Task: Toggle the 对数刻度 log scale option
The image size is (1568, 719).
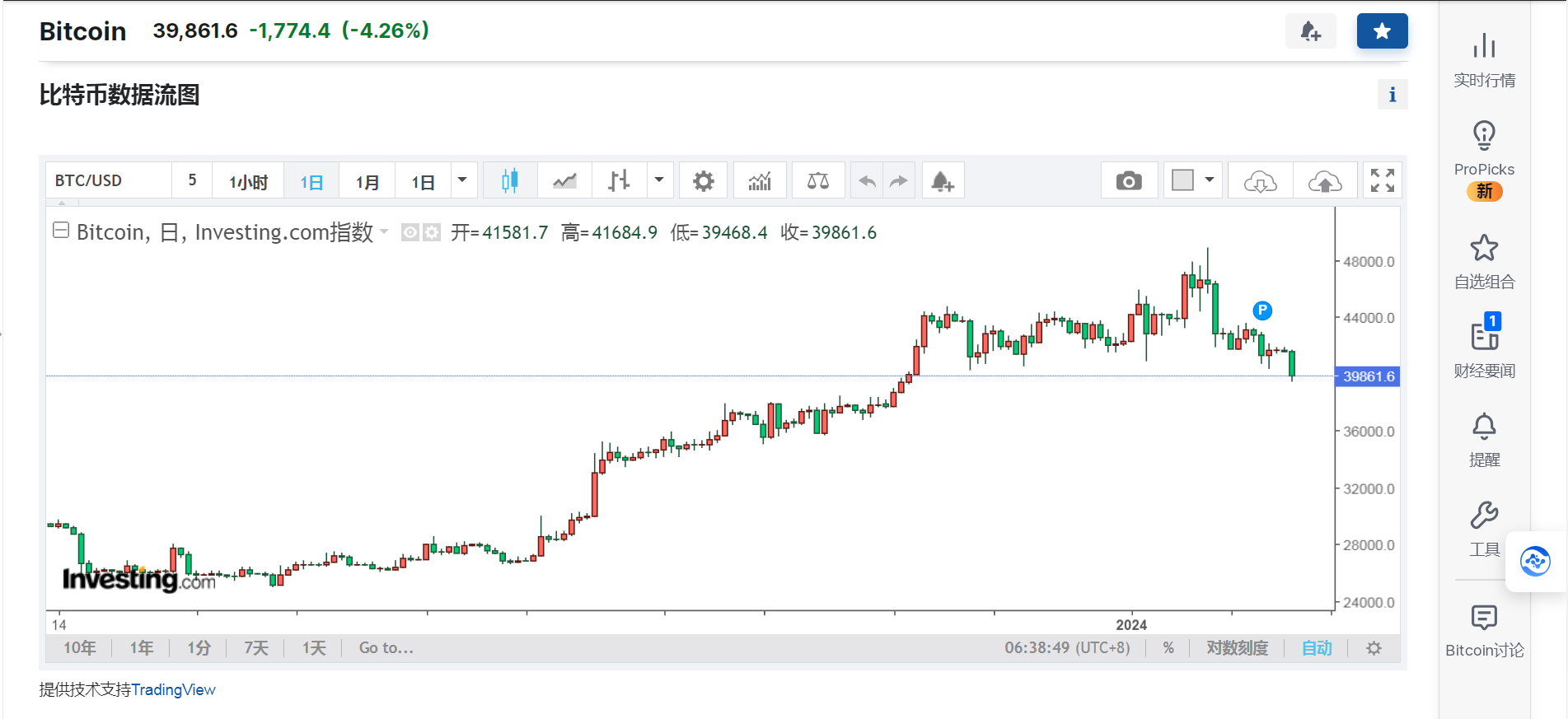Action: (x=1236, y=648)
